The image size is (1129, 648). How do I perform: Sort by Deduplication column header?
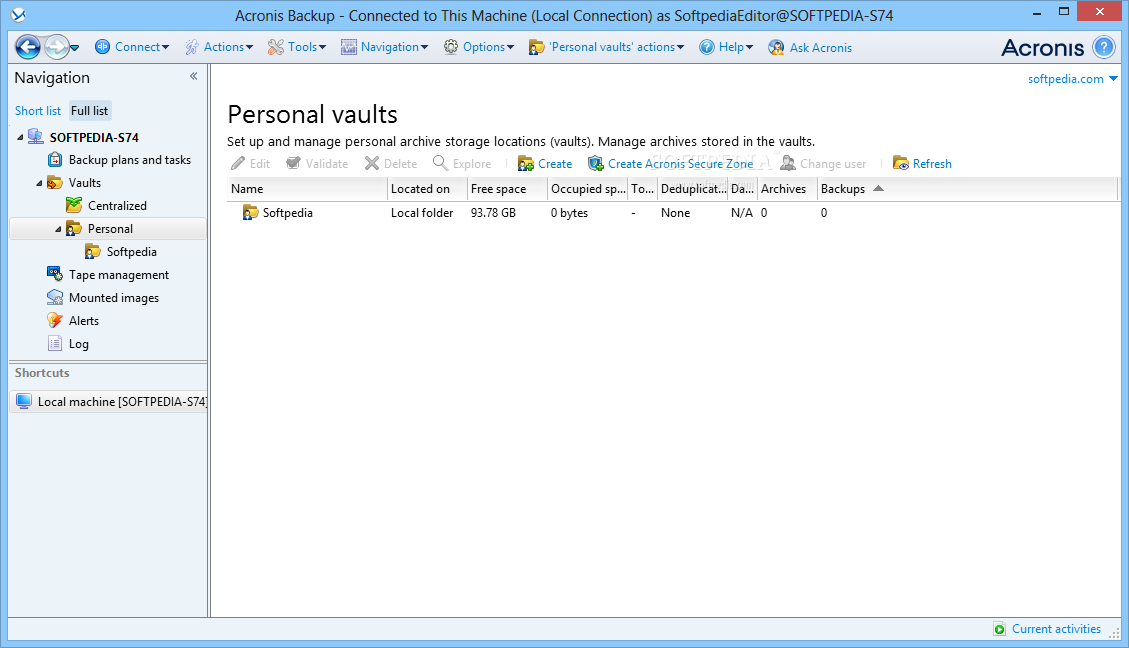[693, 189]
